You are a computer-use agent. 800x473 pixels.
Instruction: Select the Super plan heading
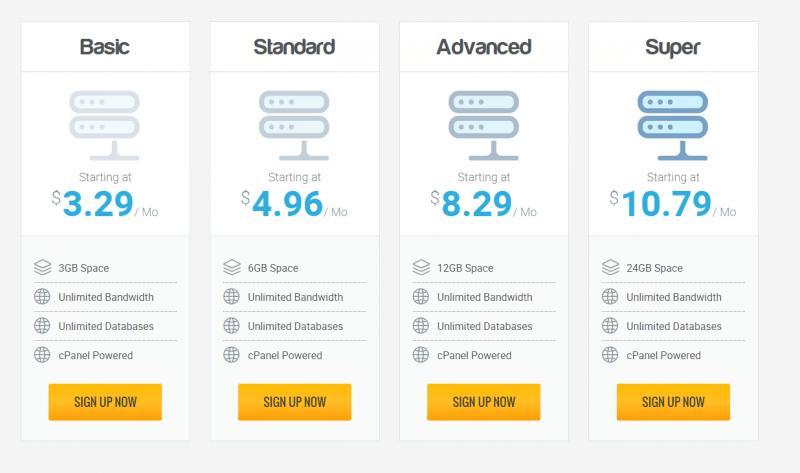[672, 48]
